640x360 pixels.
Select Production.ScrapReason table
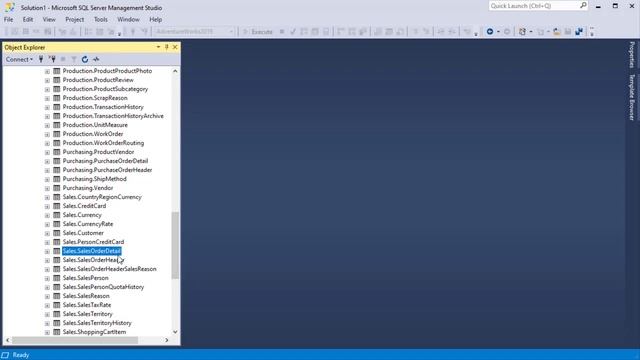[x=95, y=98]
